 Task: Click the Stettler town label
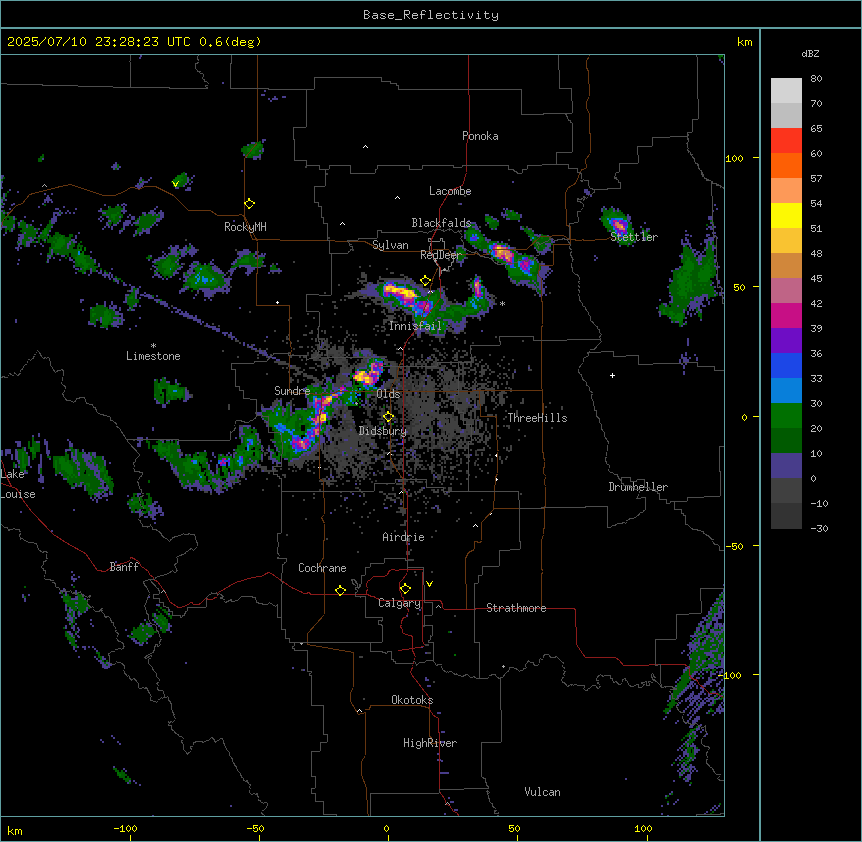coord(634,237)
